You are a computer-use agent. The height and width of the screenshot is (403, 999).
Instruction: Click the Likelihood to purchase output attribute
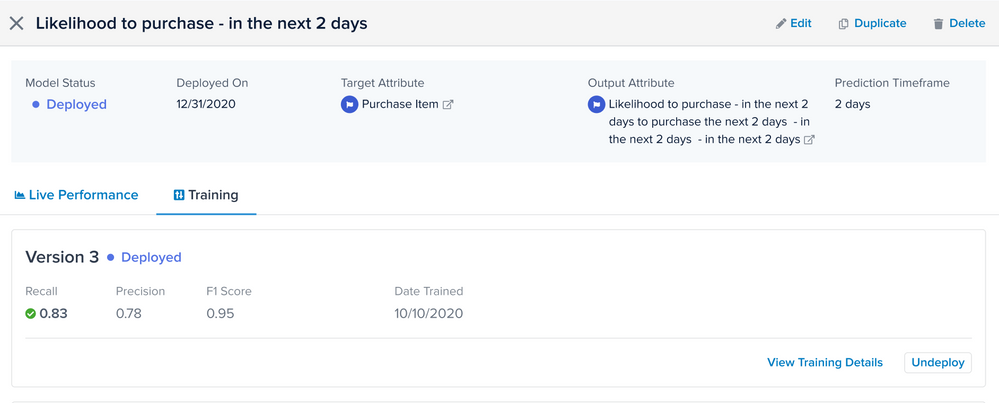pyautogui.click(x=708, y=122)
